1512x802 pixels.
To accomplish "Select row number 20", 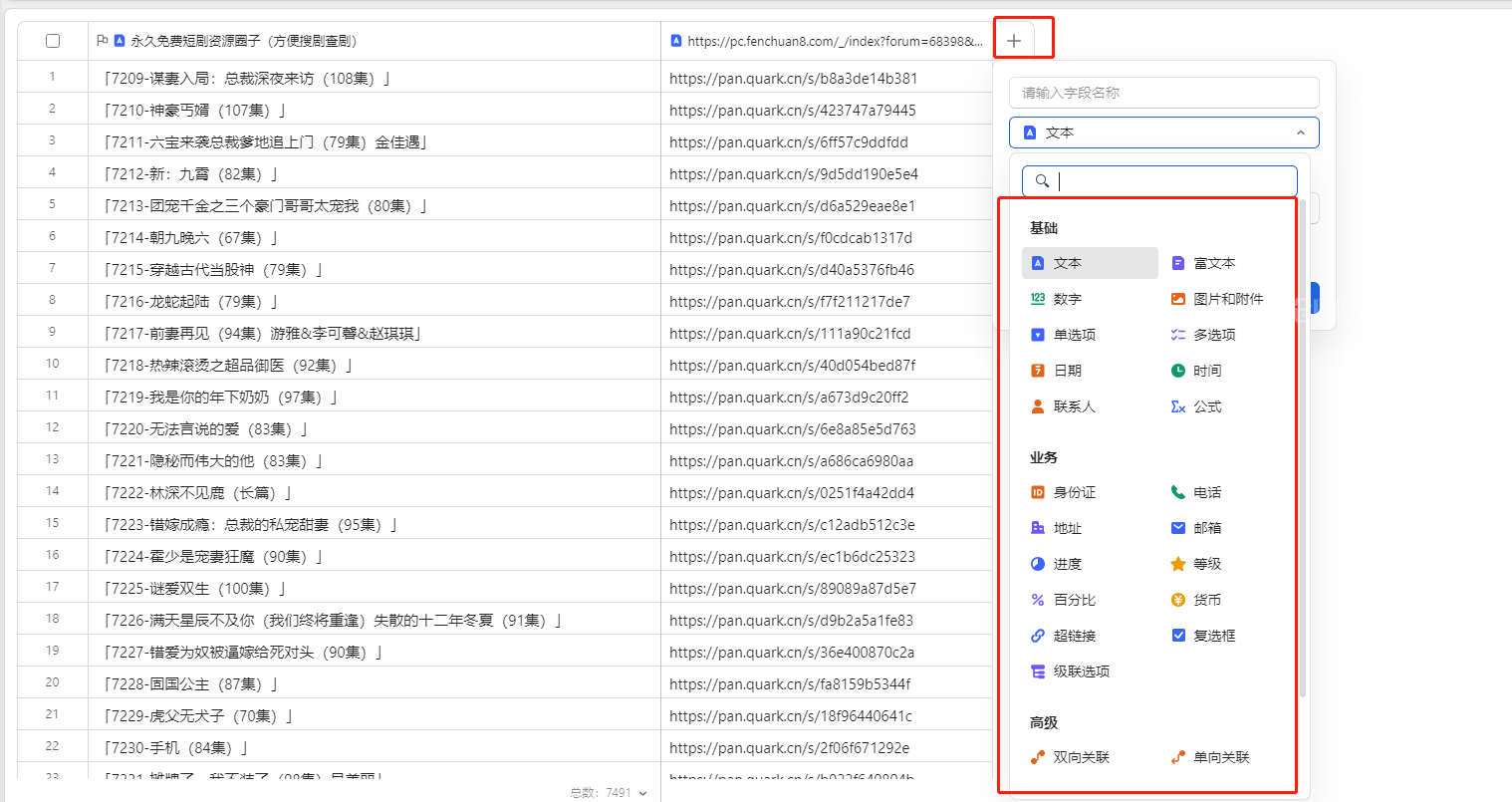I will pyautogui.click(x=53, y=682).
